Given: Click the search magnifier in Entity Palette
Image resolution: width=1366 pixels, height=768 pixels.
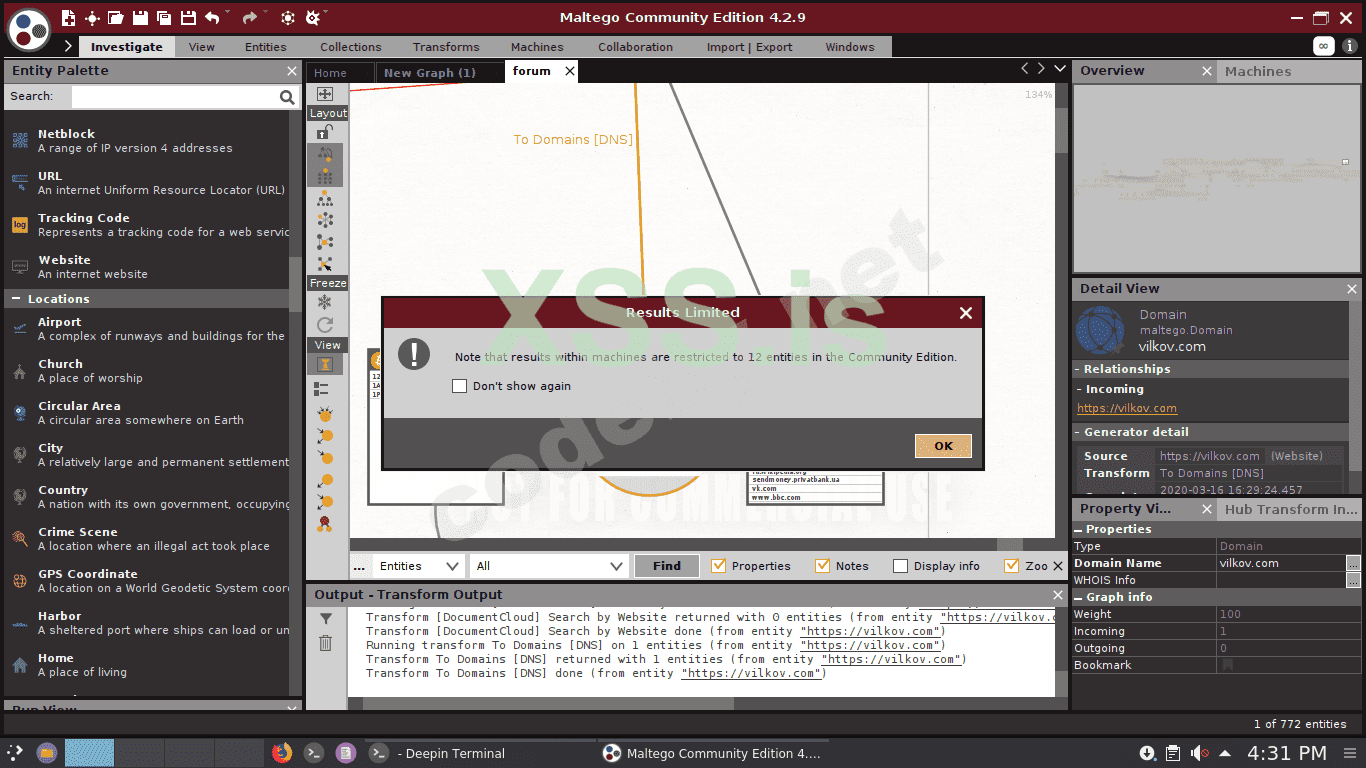Looking at the screenshot, I should point(287,97).
